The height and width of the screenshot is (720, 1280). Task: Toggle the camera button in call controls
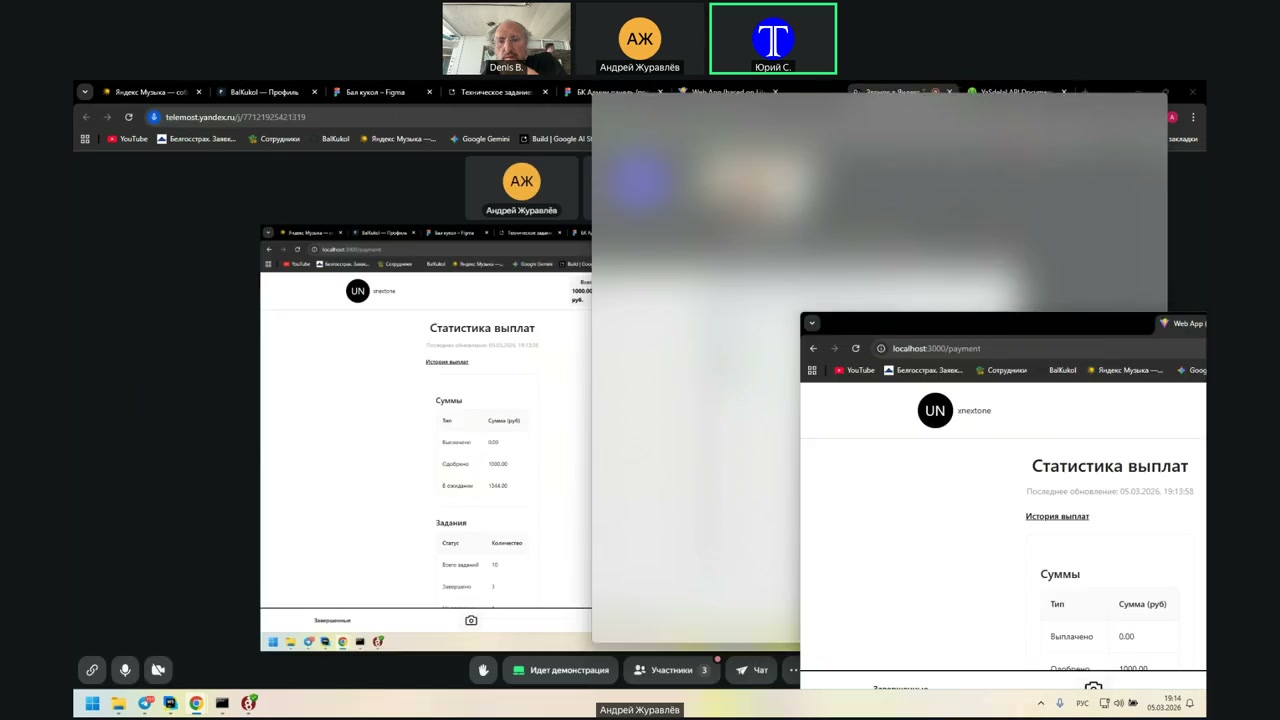pos(158,670)
